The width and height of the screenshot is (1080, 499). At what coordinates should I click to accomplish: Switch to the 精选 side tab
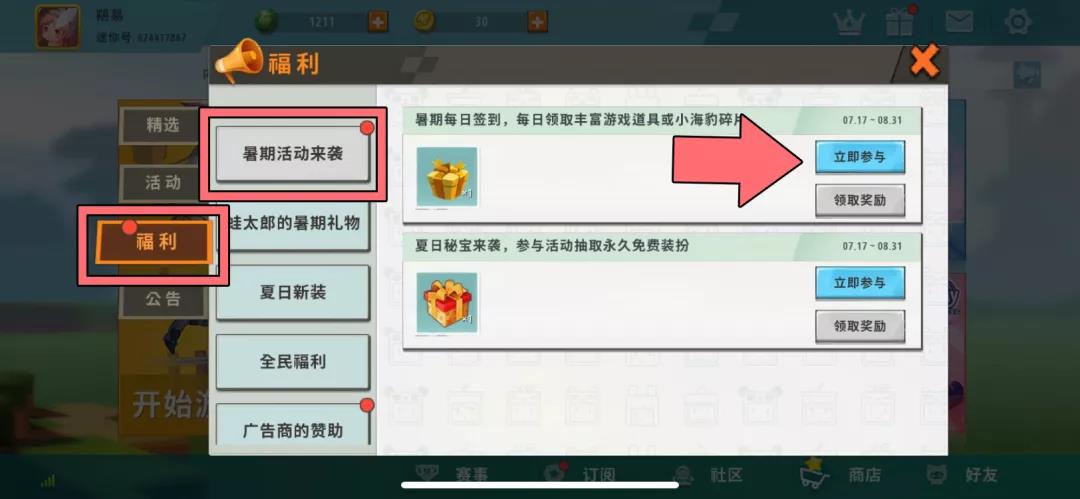click(x=163, y=125)
